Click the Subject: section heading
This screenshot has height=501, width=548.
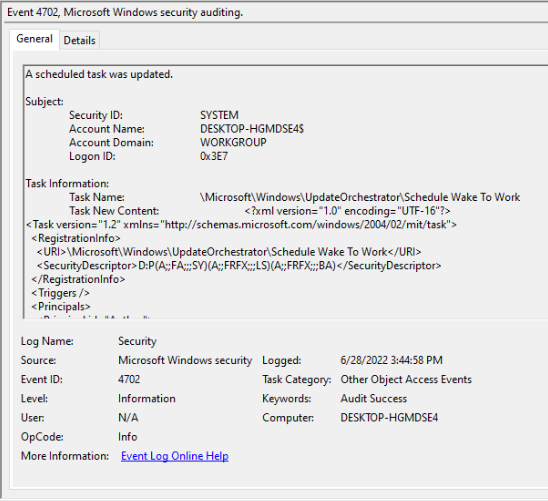[x=44, y=102]
